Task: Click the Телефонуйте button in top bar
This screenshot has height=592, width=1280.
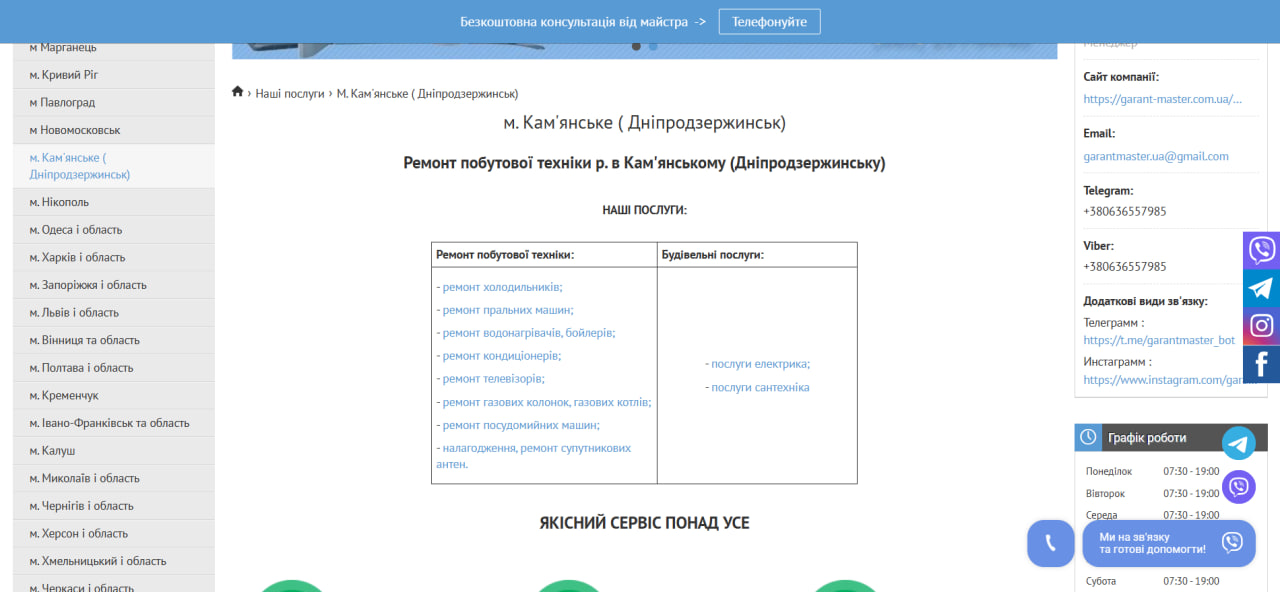Action: pyautogui.click(x=769, y=21)
